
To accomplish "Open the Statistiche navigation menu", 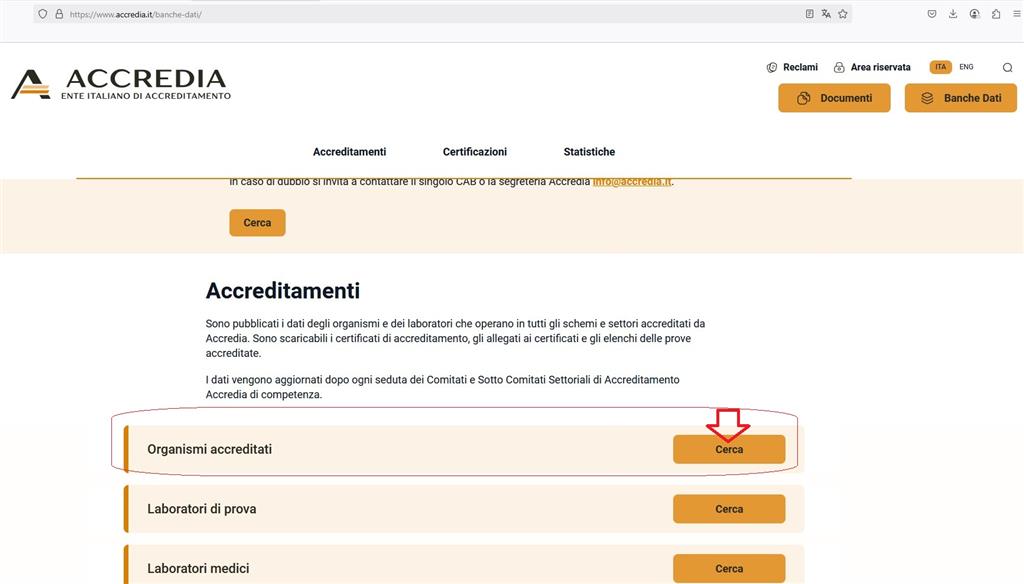I will (589, 152).
